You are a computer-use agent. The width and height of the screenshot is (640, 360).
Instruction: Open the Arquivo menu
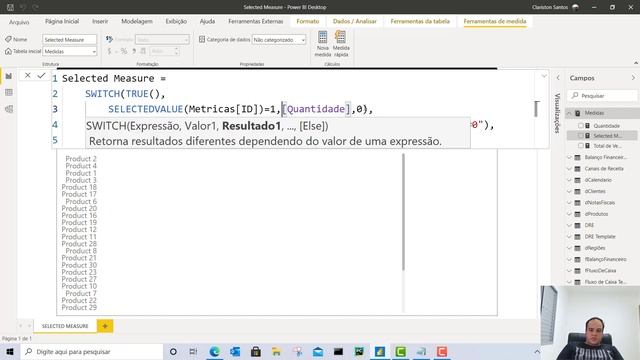[x=19, y=22]
